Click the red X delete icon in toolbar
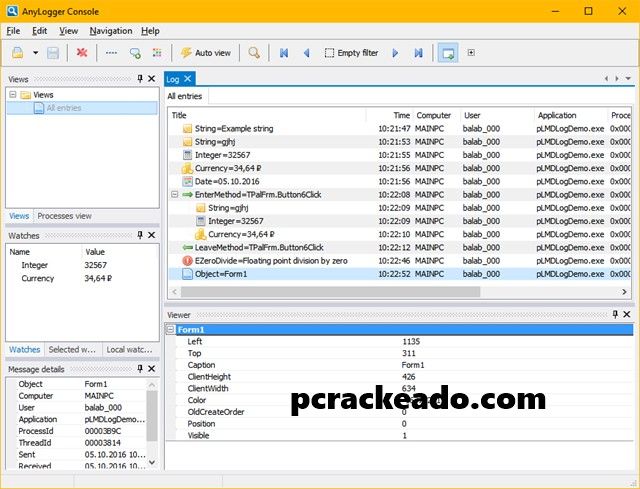 click(x=82, y=52)
